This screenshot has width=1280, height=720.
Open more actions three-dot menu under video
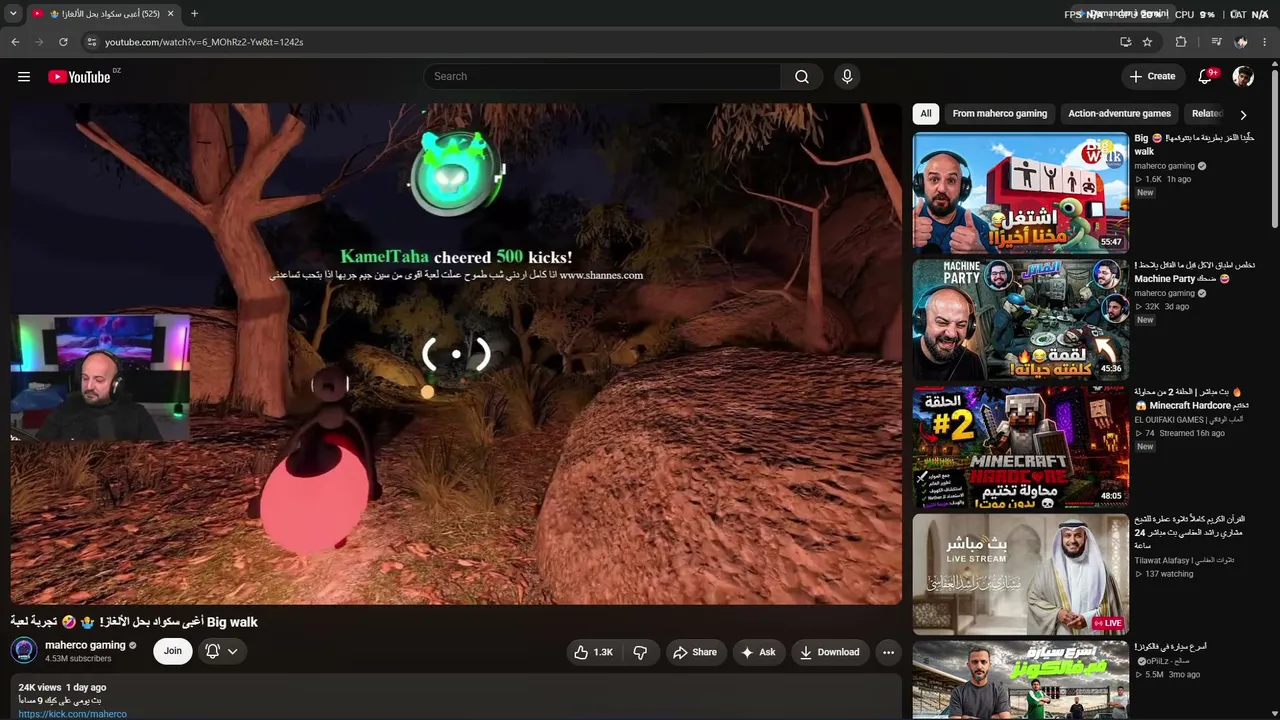tap(888, 652)
